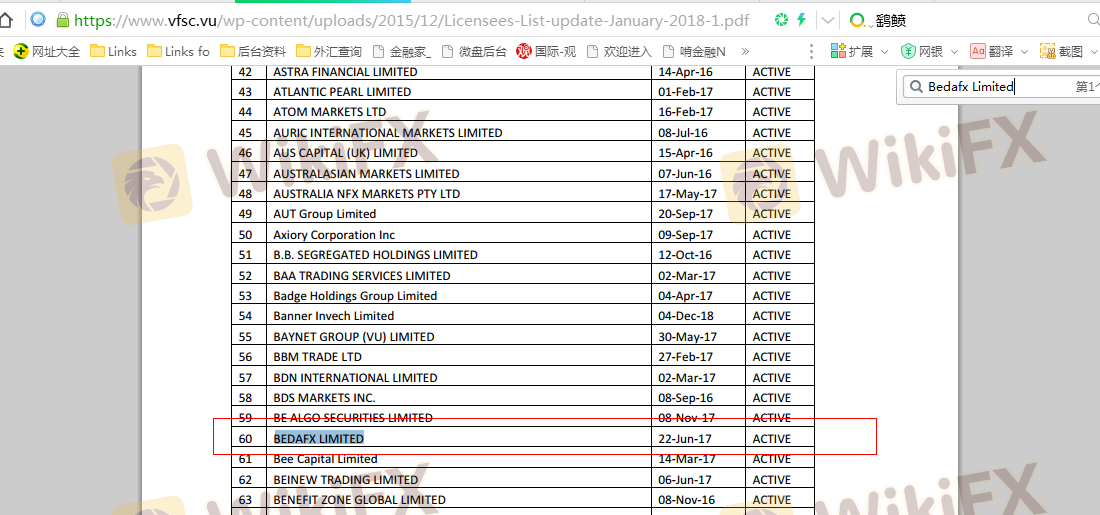Image resolution: width=1100 pixels, height=515 pixels.
Task: Open the 外汇查询 bookmark folder
Action: pyautogui.click(x=329, y=51)
